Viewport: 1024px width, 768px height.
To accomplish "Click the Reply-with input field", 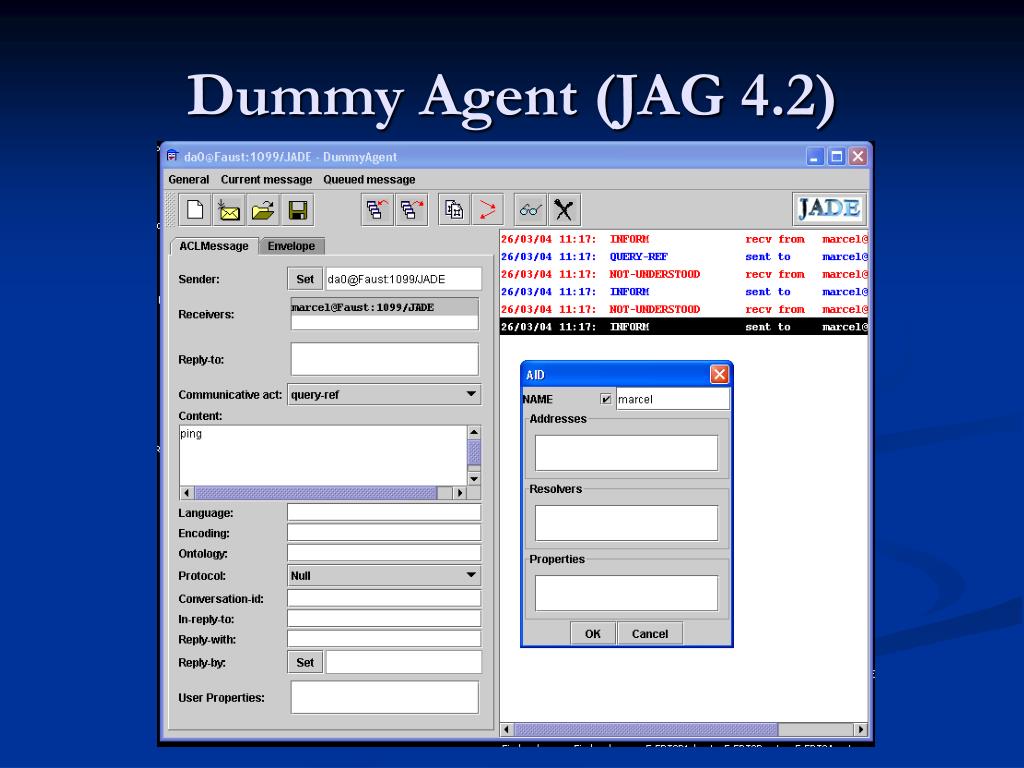I will point(384,638).
